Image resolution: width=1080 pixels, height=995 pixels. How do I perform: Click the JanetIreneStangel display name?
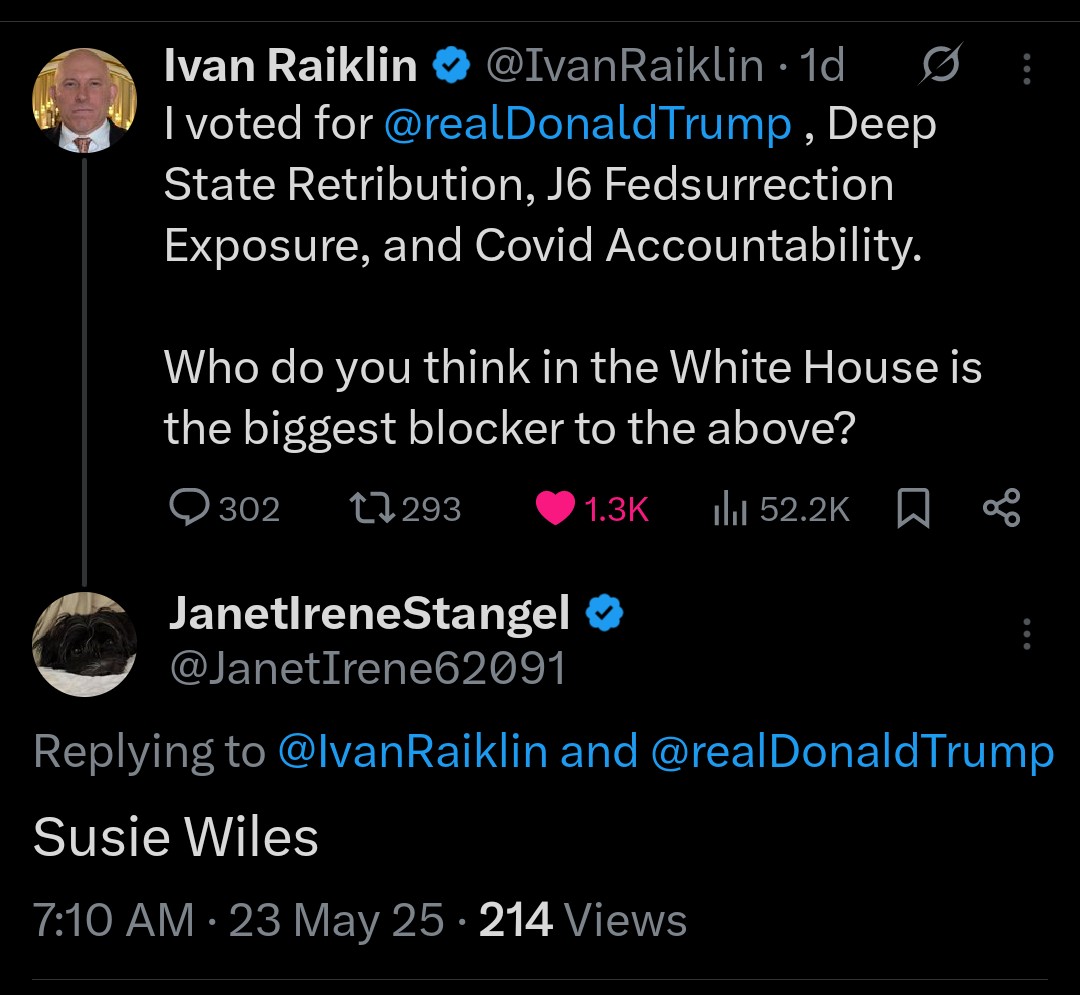369,613
